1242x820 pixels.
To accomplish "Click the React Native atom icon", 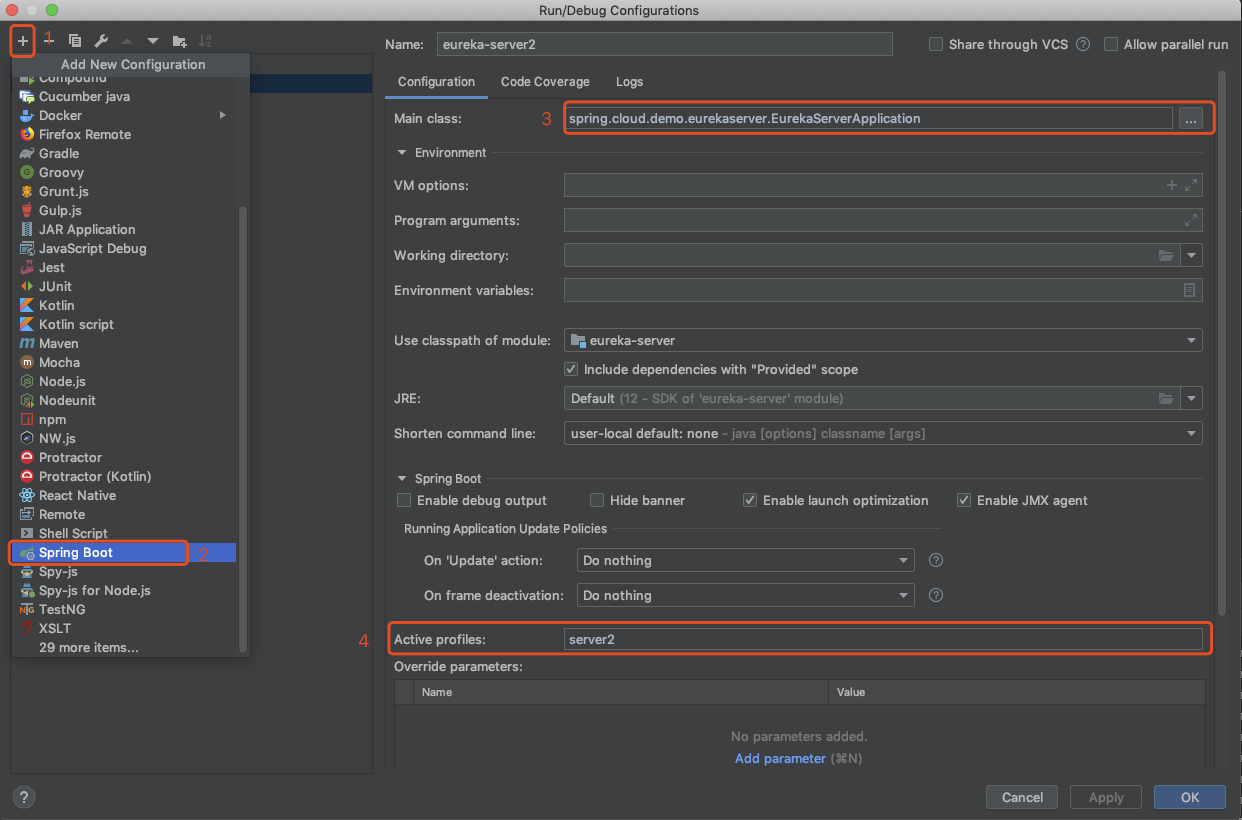I will coord(27,496).
